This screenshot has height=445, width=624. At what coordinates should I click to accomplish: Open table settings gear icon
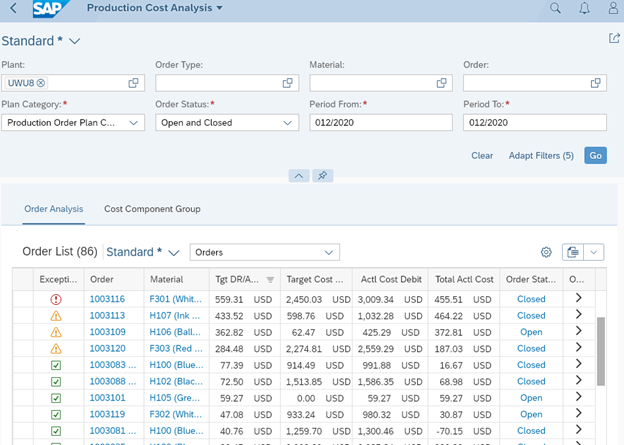tap(546, 253)
